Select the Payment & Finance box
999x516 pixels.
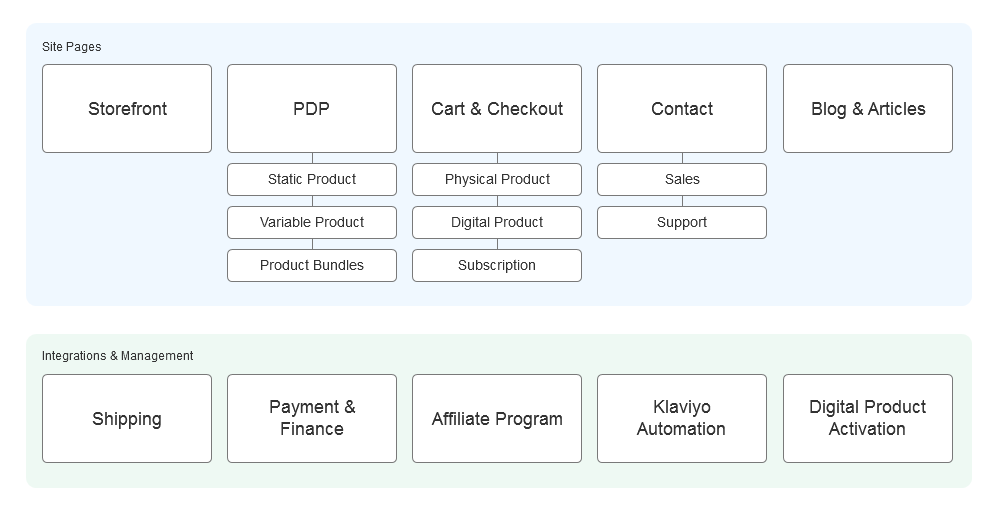[x=312, y=419]
